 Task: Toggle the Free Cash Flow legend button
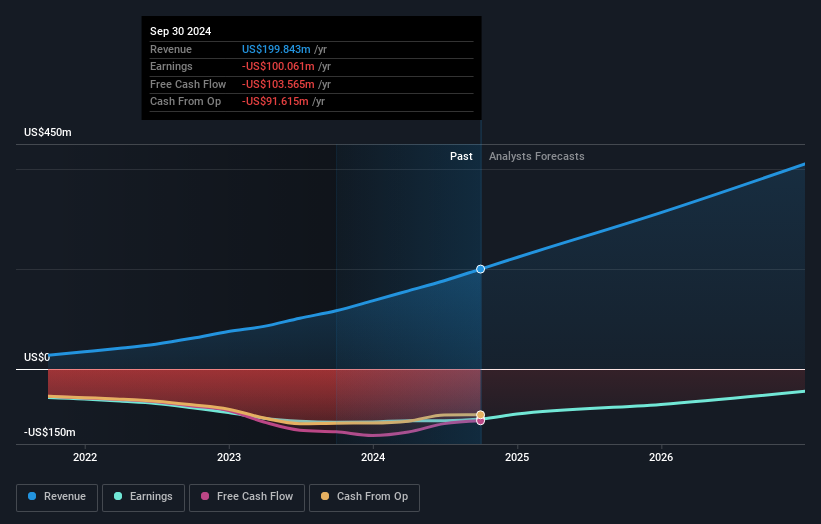pos(247,497)
